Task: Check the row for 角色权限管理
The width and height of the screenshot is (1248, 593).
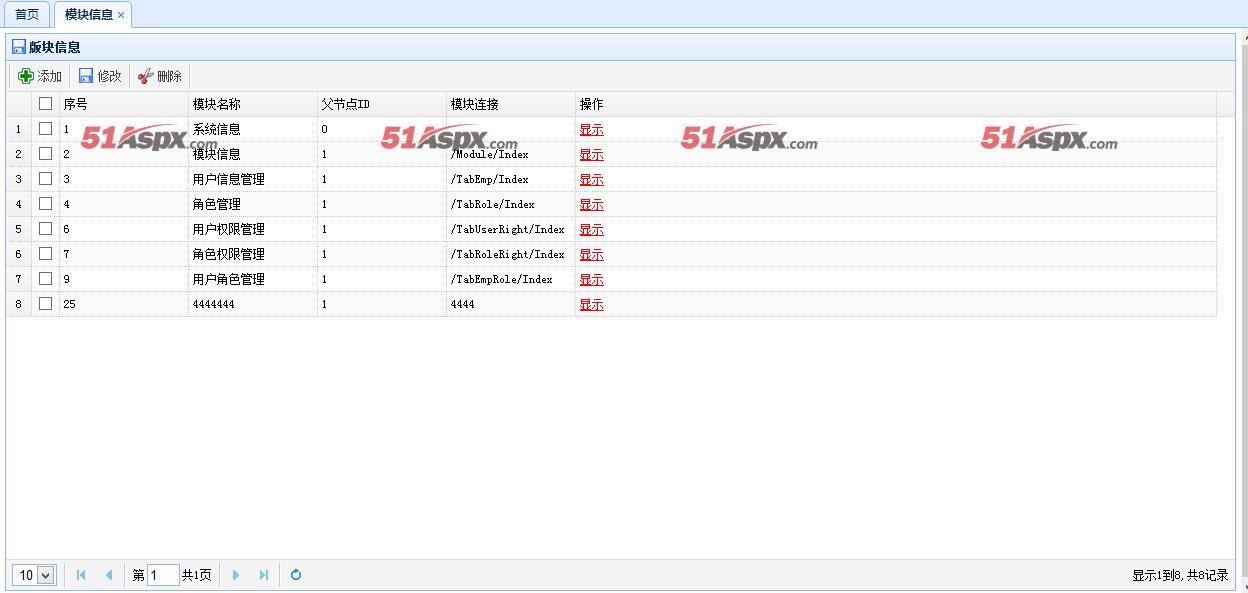Action: 45,253
